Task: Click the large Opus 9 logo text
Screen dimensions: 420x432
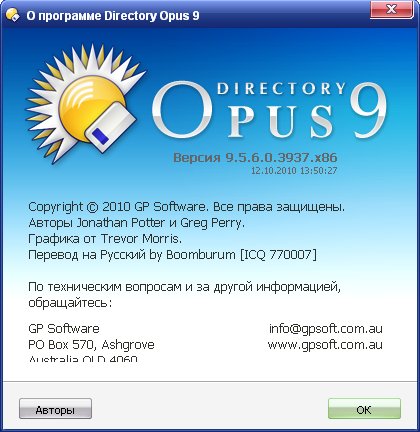Action: (x=270, y=110)
